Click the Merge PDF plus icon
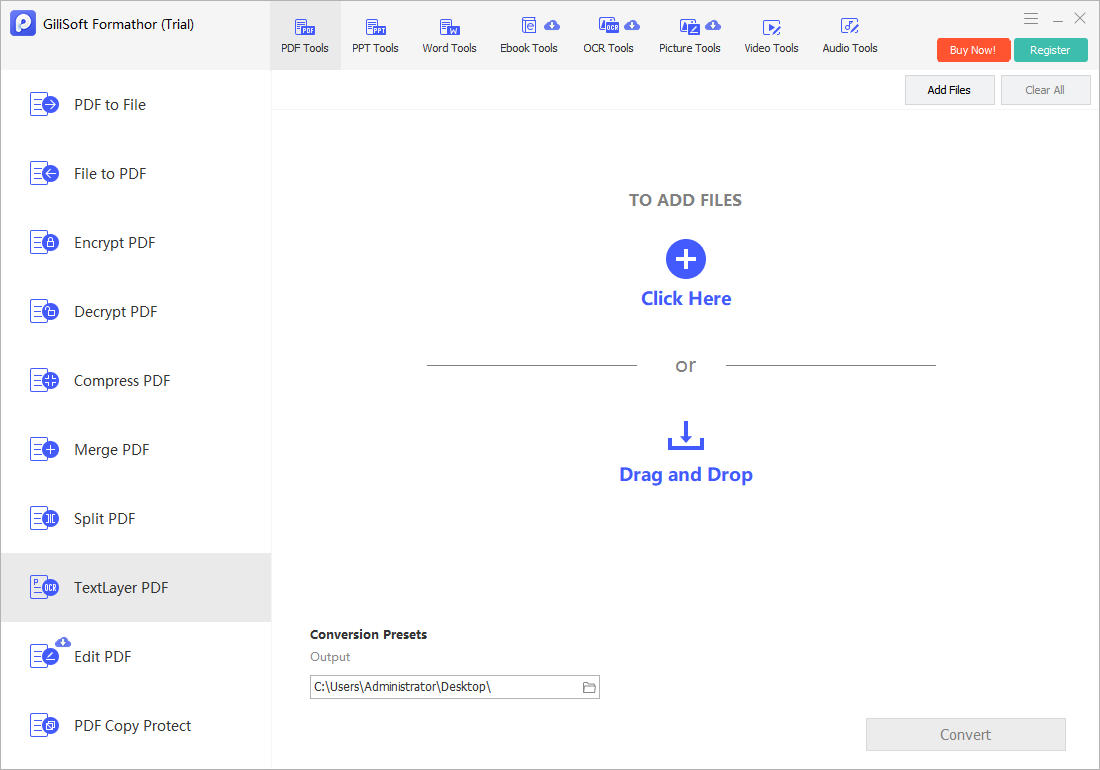This screenshot has width=1100, height=770. coord(44,450)
